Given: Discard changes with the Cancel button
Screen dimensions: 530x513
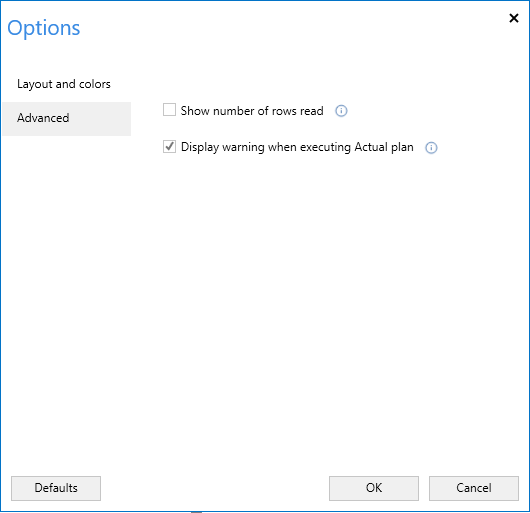Looking at the screenshot, I should pos(474,488).
